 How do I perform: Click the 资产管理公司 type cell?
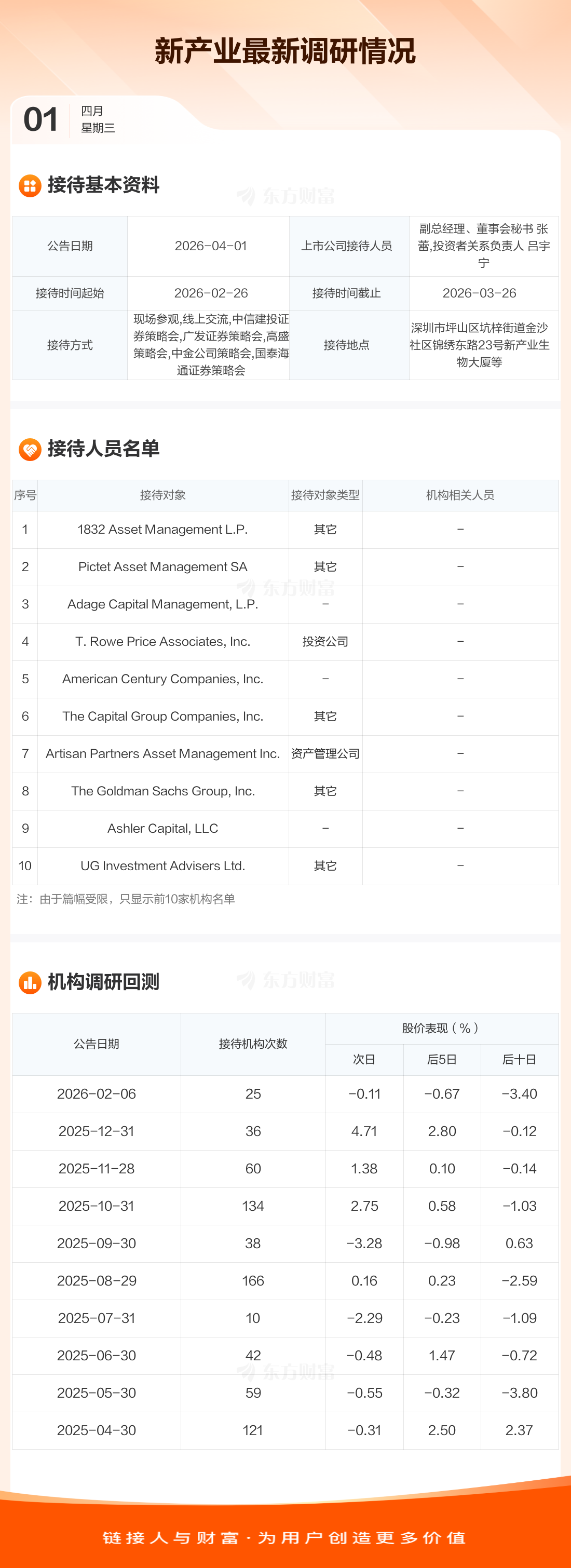(325, 753)
